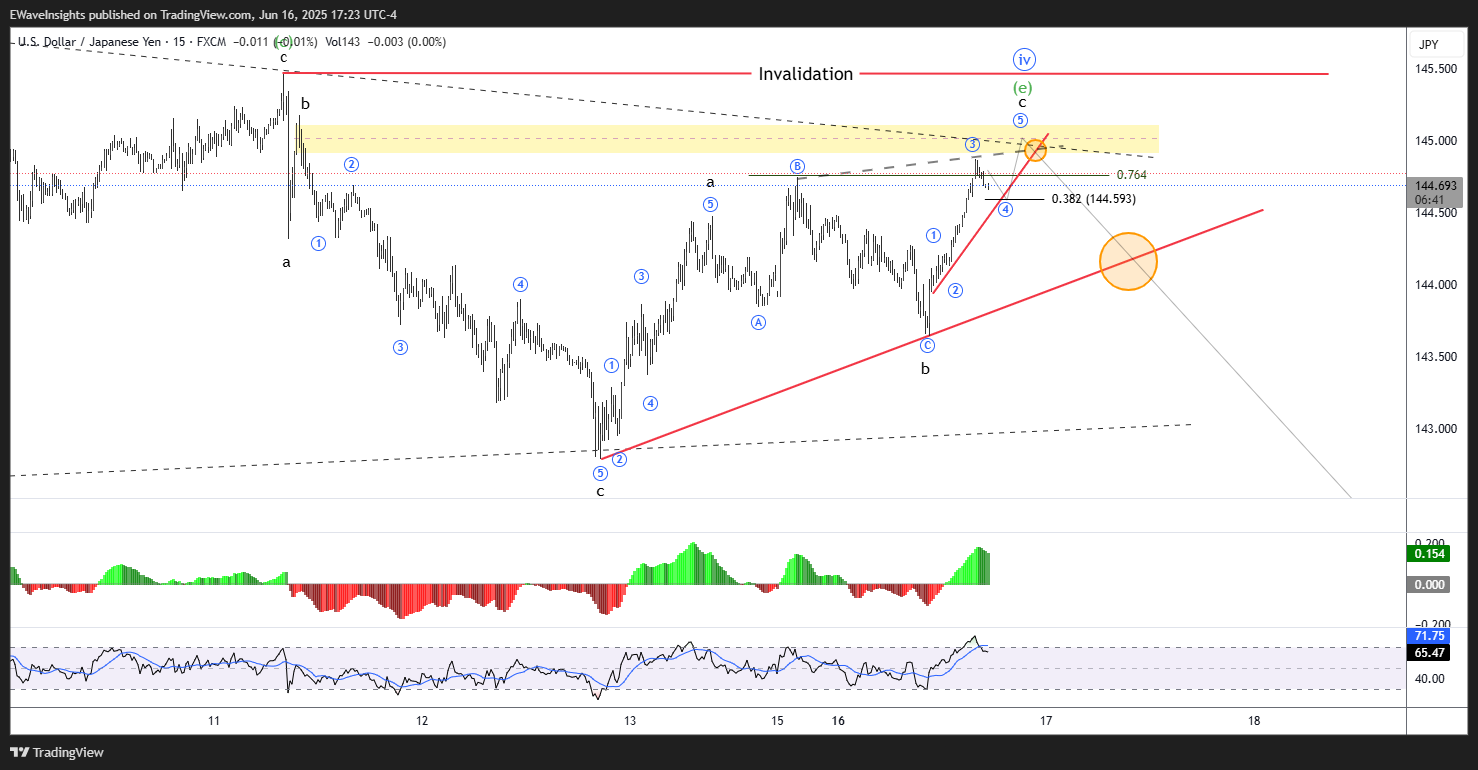Click date label 18 on the time axis
Screen dimensions: 1478x770
tap(1254, 721)
